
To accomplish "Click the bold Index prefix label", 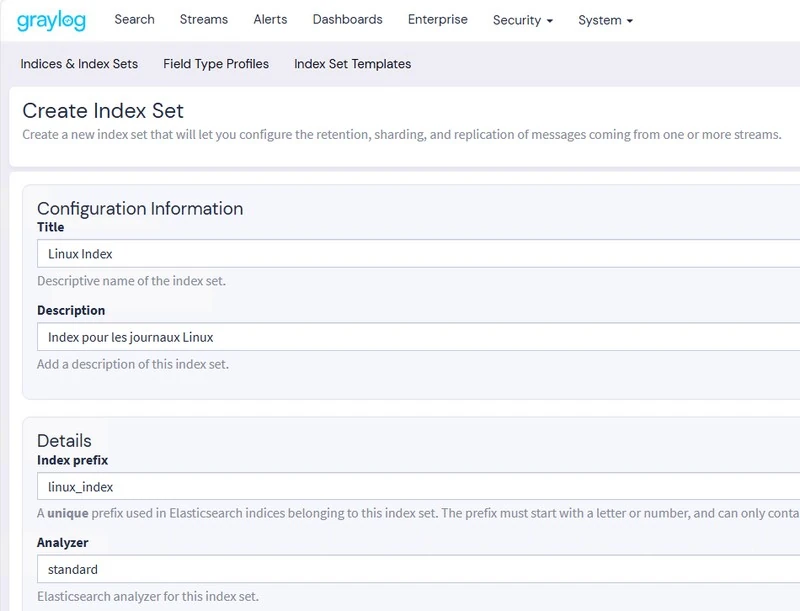I will tap(72, 460).
